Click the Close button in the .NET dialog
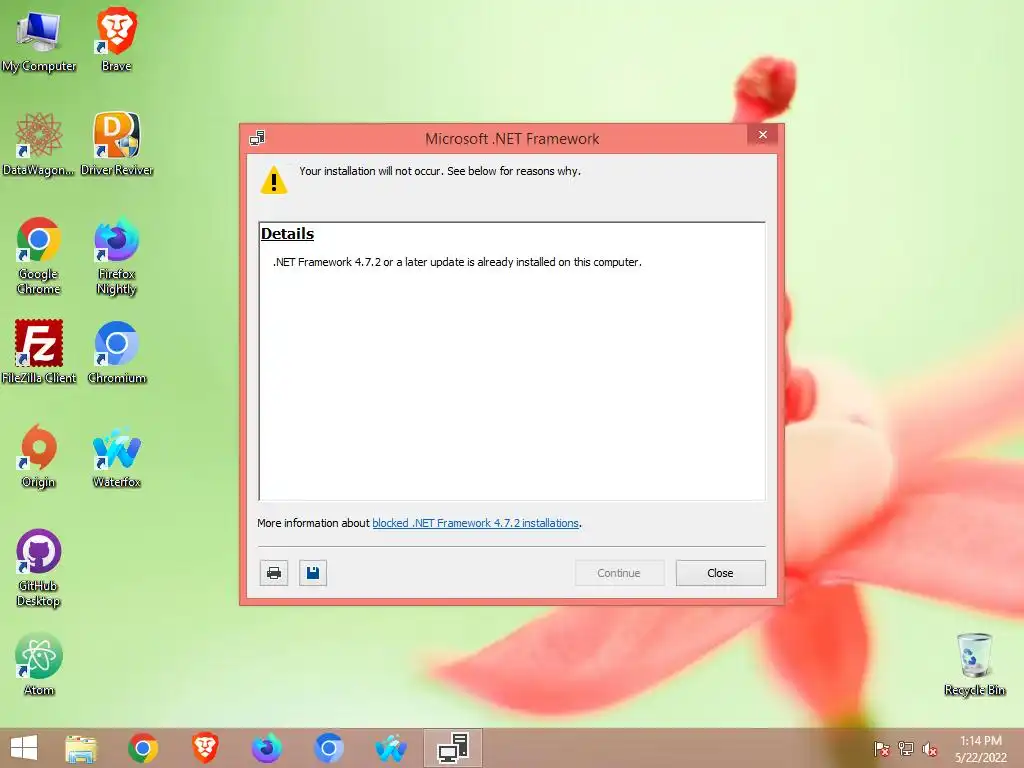The height and width of the screenshot is (768, 1024). coord(720,573)
